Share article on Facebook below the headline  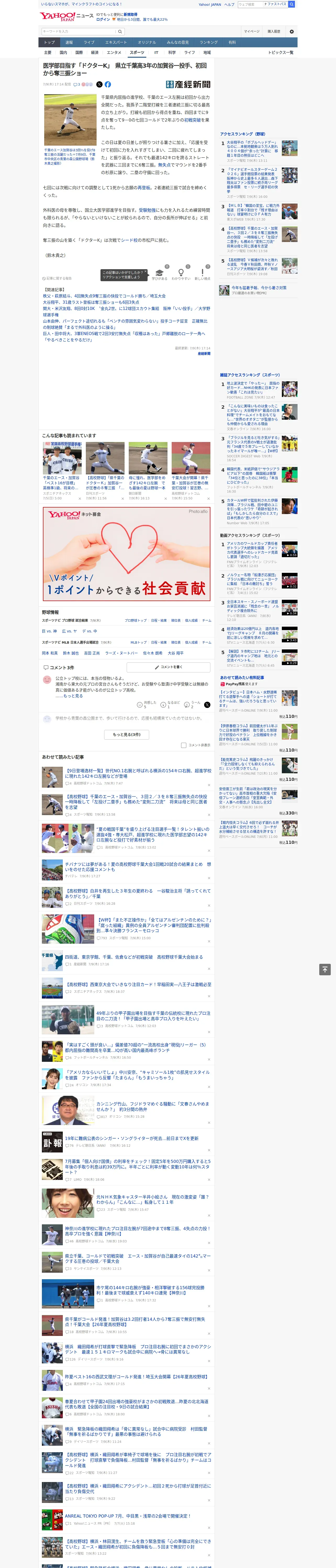tap(108, 85)
